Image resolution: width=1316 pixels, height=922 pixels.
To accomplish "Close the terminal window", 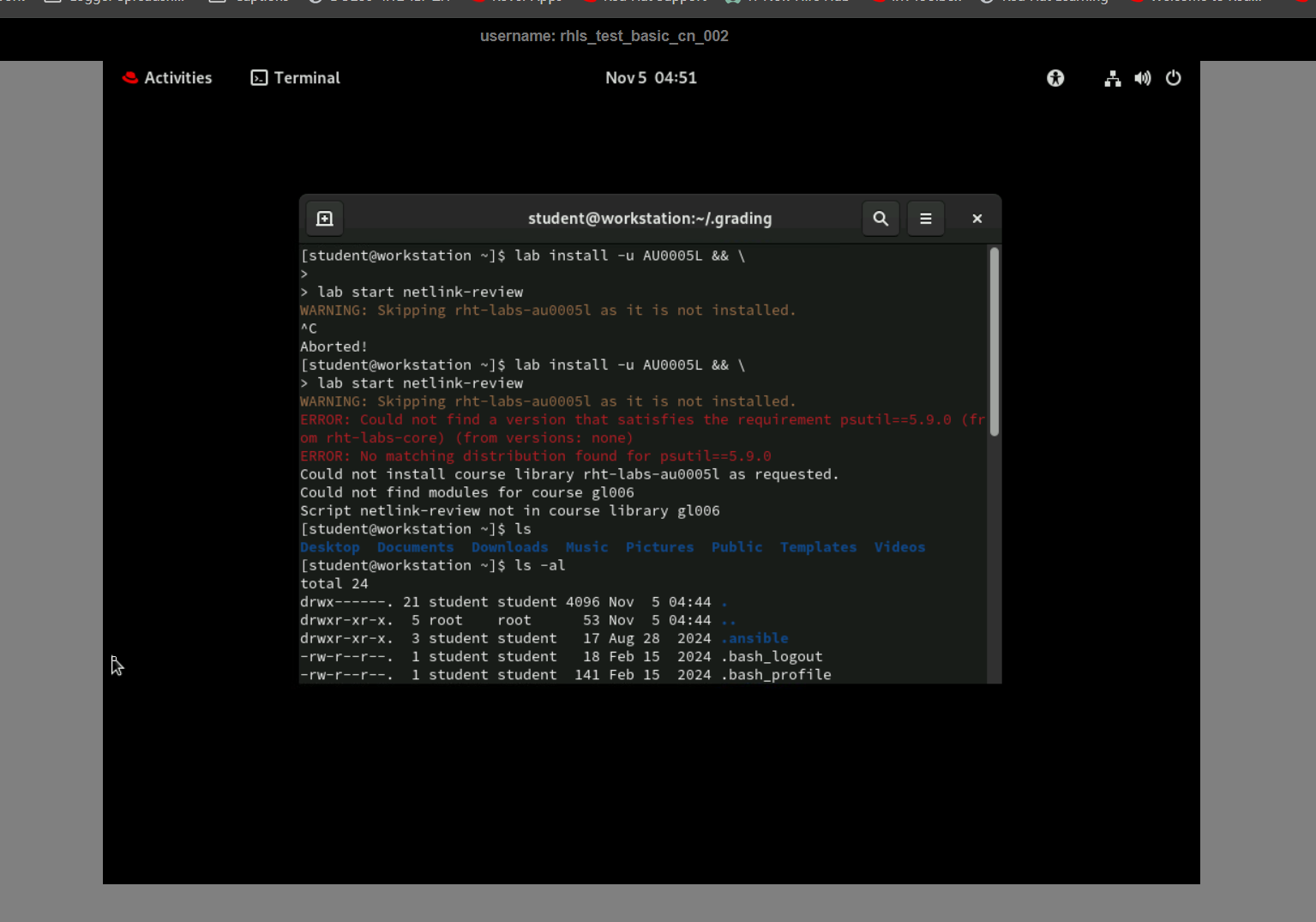I will 976,219.
